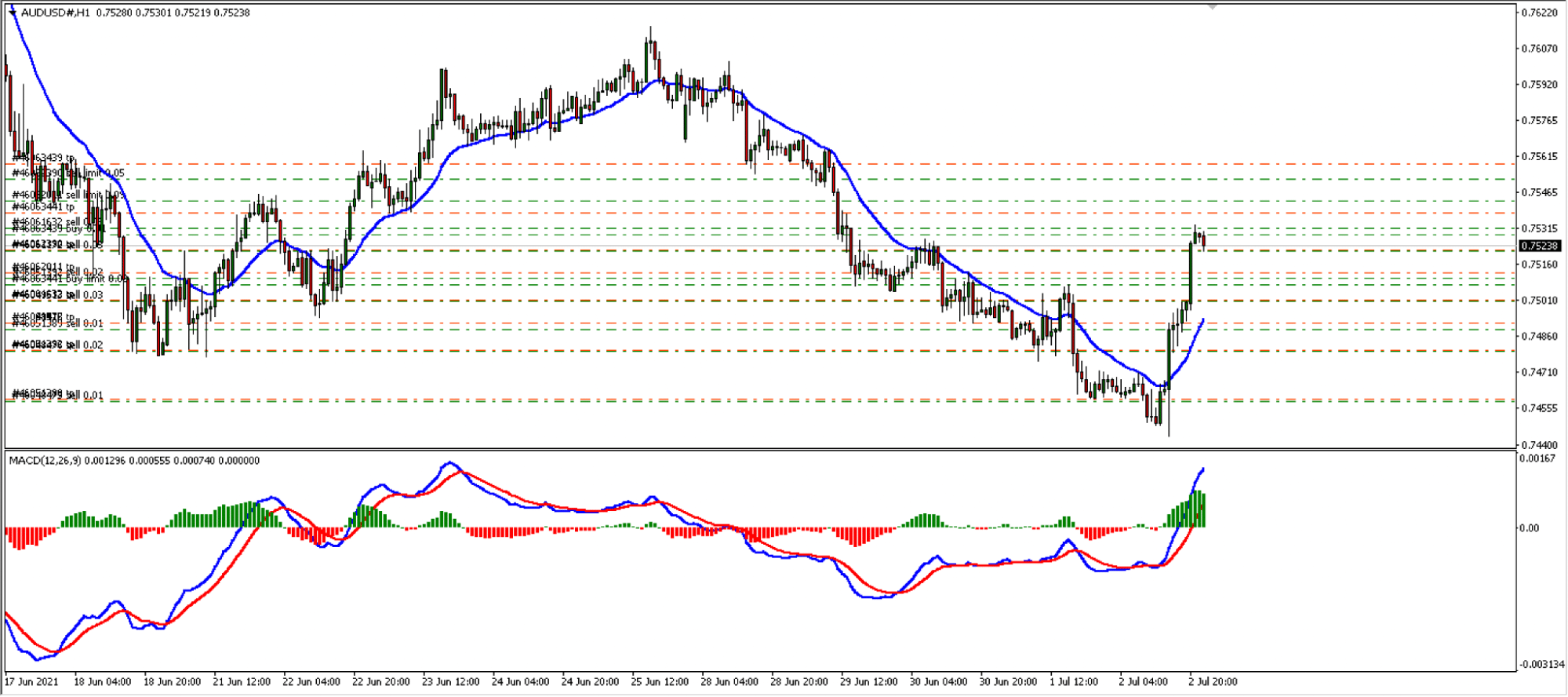This screenshot has height=697, width=1568.
Task: Click the 22 Jun 04:00 time label
Action: (311, 681)
